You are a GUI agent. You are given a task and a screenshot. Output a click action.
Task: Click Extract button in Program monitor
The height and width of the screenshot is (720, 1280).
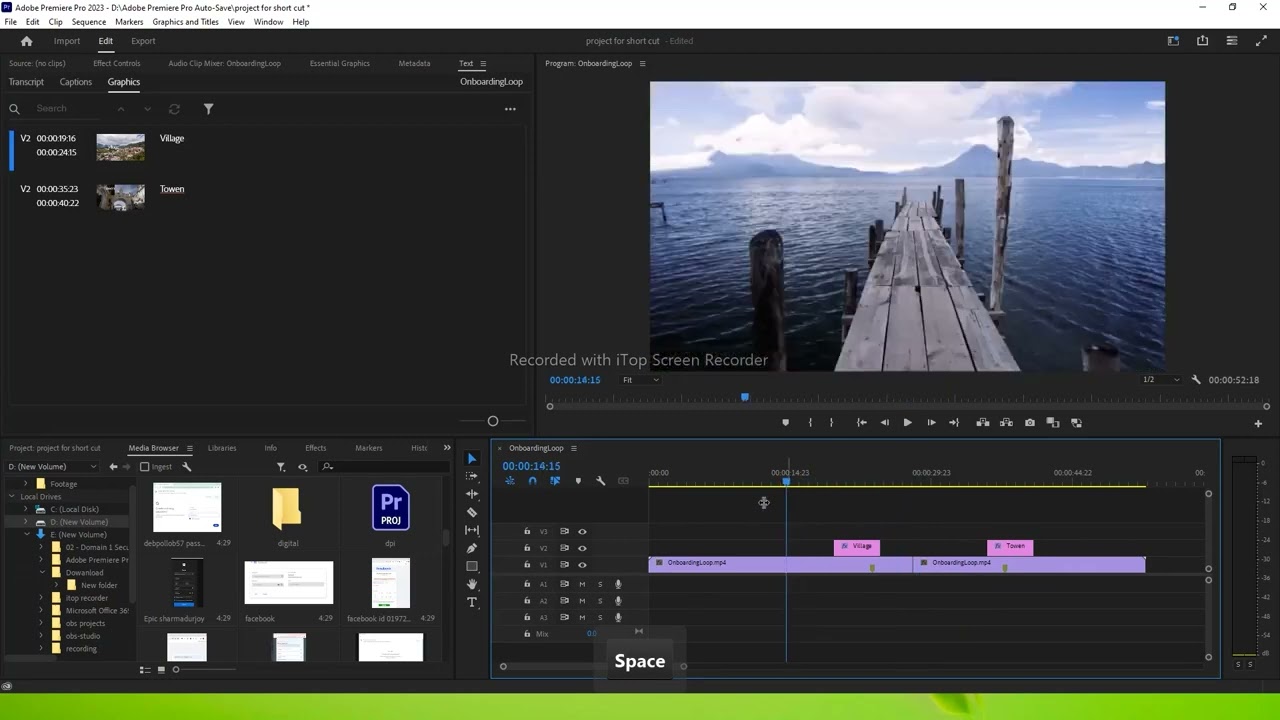(x=1006, y=423)
